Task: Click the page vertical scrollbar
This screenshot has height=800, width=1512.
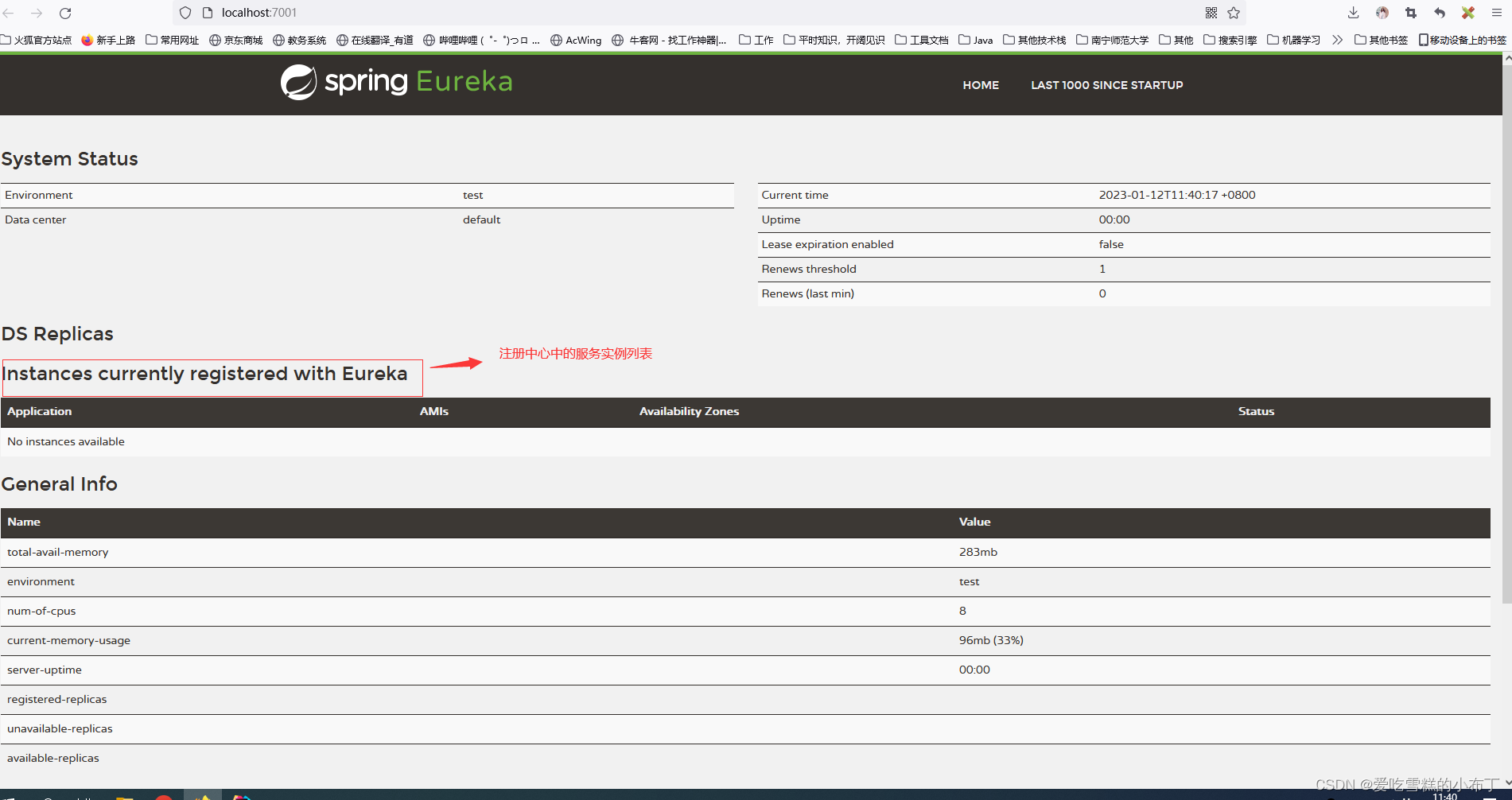Action: click(x=1506, y=334)
